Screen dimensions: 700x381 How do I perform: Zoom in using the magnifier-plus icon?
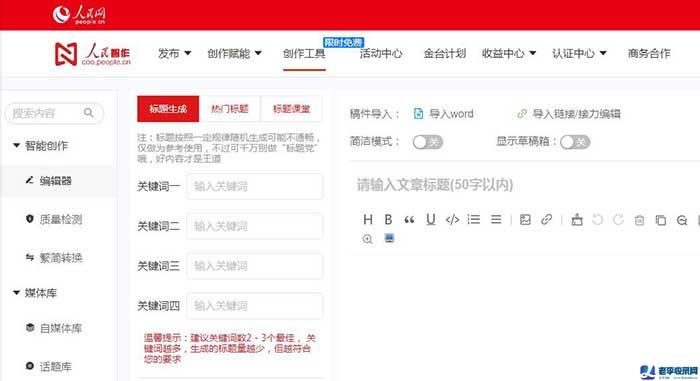coord(367,239)
